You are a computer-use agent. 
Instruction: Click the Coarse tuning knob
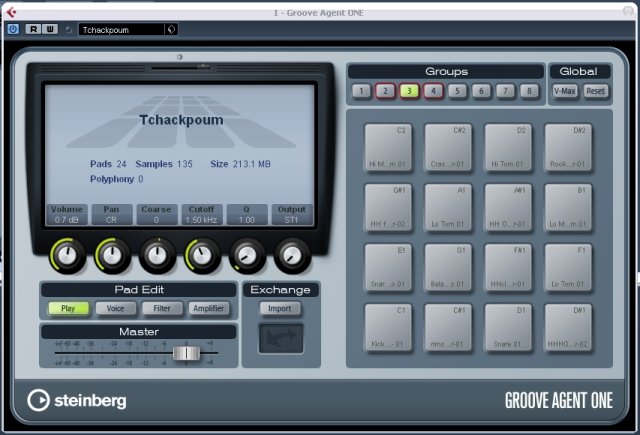pyautogui.click(x=158, y=256)
